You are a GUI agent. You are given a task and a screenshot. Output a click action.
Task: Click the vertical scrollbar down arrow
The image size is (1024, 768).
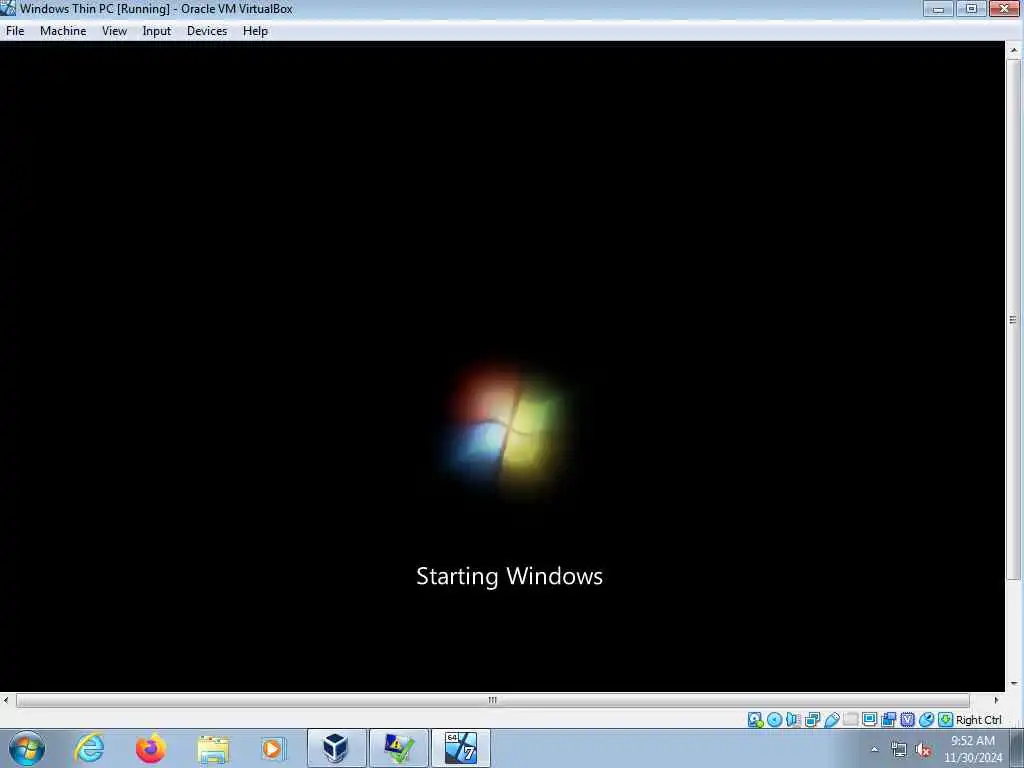1014,684
